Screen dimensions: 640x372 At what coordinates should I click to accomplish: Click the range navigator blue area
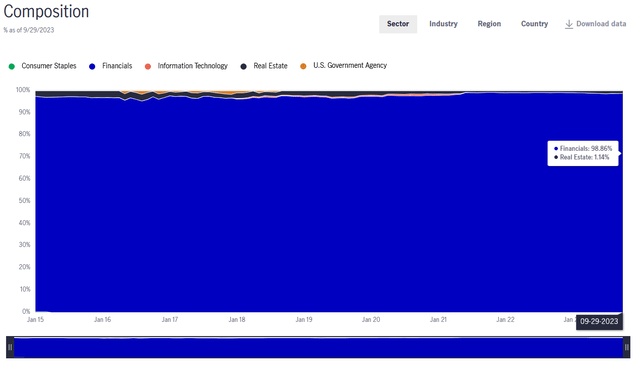point(318,347)
